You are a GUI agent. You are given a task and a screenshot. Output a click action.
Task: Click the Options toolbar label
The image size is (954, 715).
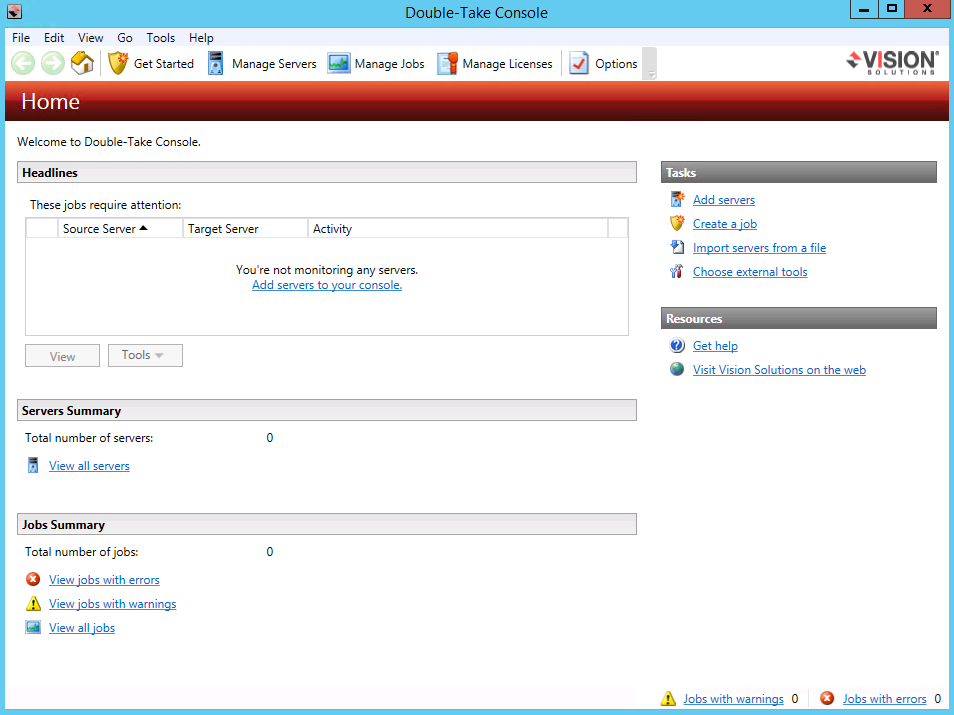coord(616,64)
